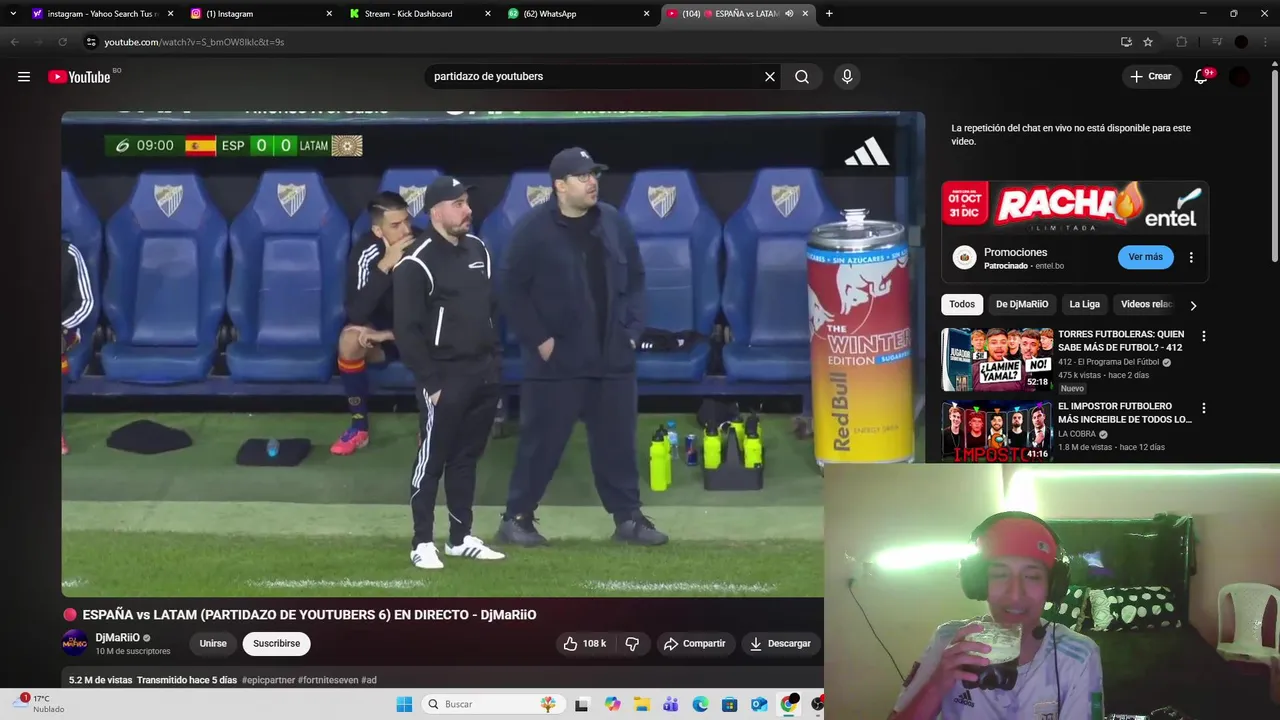Clear the search box text
This screenshot has width=1280, height=720.
pos(770,77)
